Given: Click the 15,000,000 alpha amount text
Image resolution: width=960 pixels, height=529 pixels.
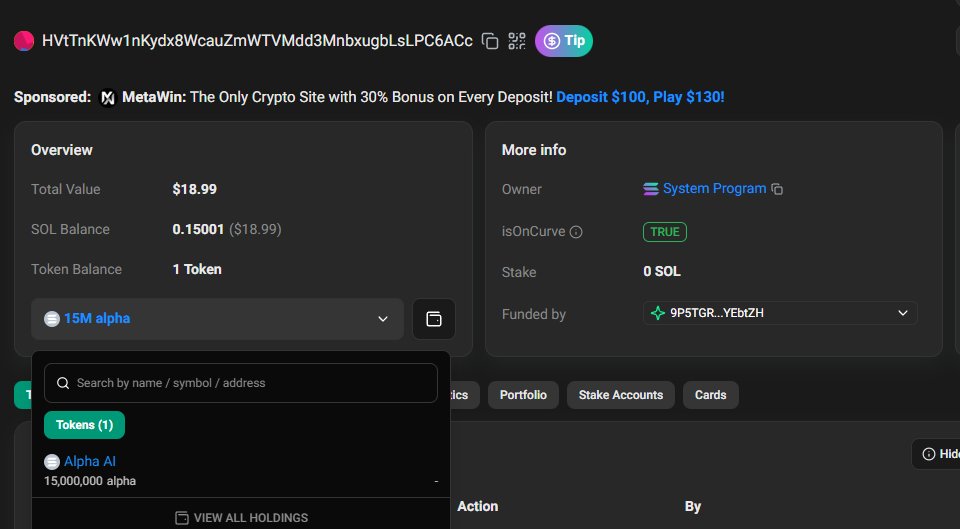Looking at the screenshot, I should pyautogui.click(x=90, y=481).
